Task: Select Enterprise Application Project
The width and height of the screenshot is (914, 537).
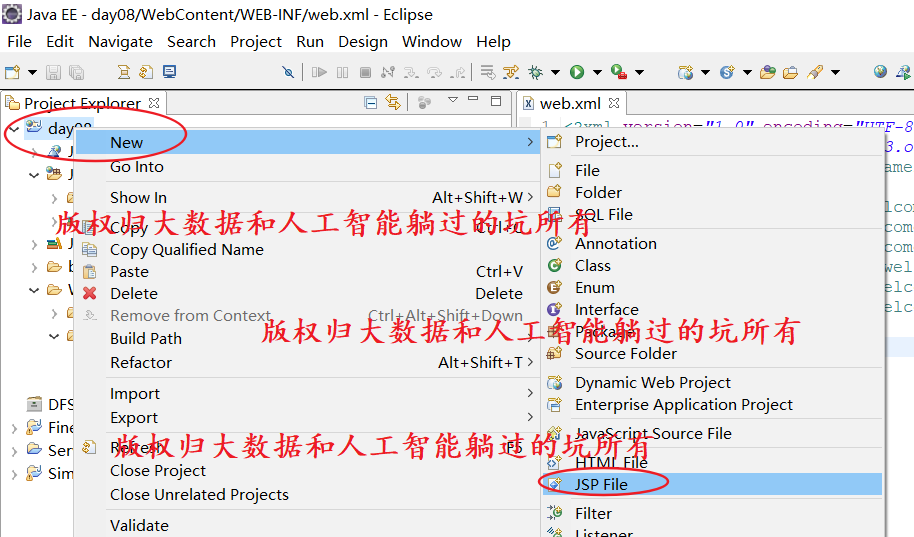Action: 712,405
